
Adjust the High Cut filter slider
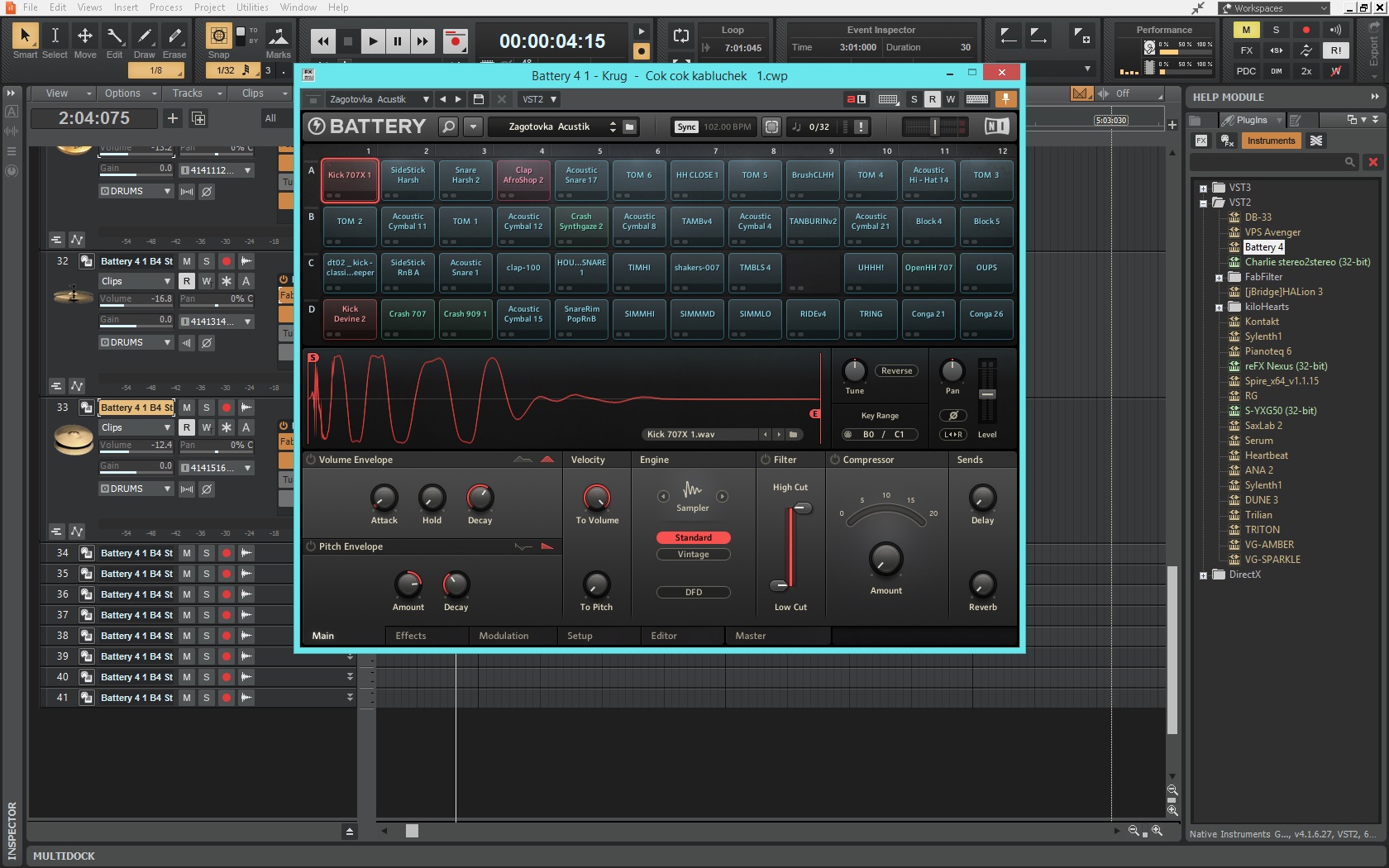(802, 508)
